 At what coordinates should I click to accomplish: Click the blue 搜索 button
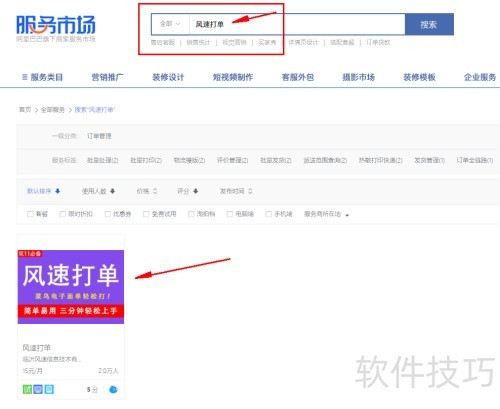click(x=429, y=24)
